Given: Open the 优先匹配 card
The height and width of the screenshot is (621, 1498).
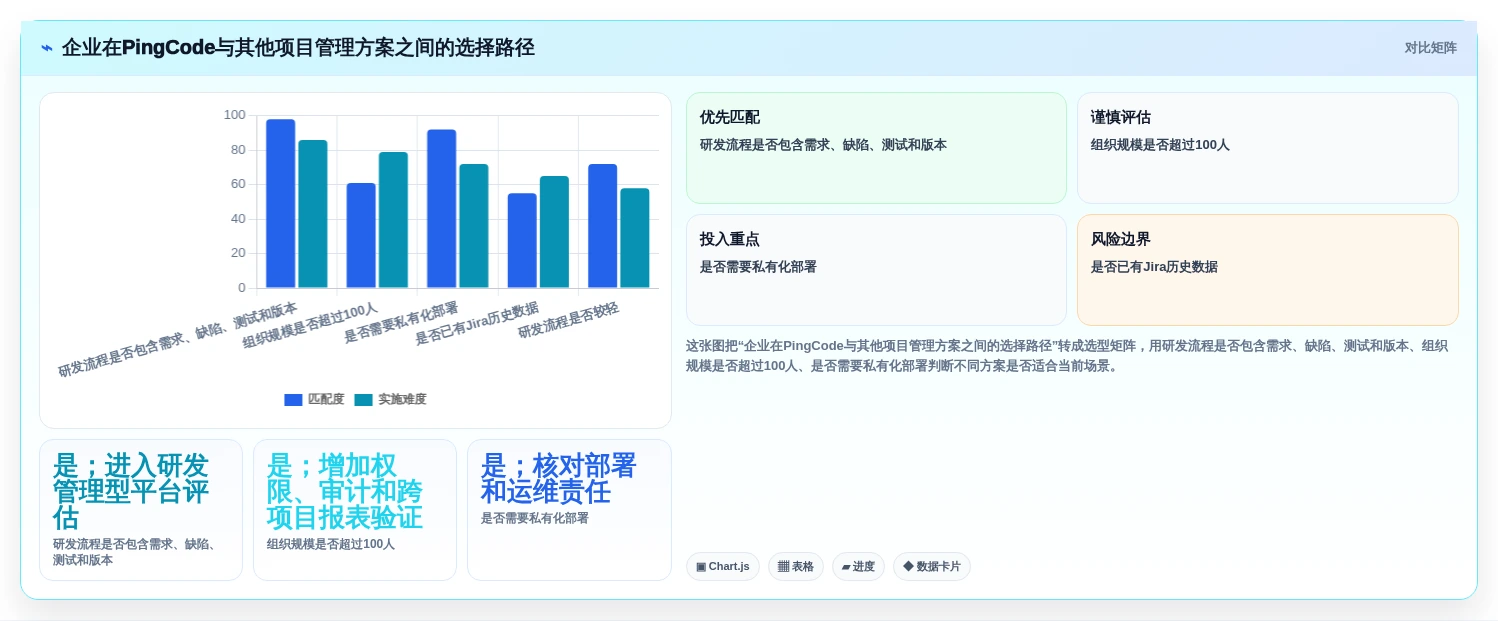Looking at the screenshot, I should (x=876, y=148).
